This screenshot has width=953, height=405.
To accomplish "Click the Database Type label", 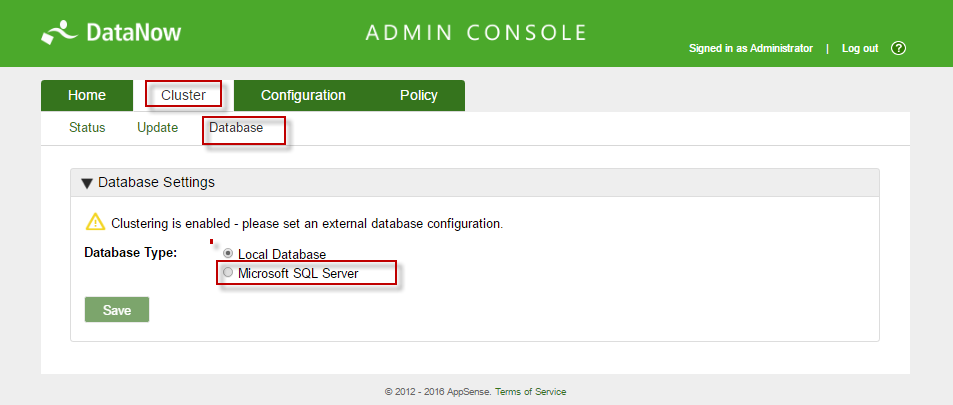I will pyautogui.click(x=131, y=252).
